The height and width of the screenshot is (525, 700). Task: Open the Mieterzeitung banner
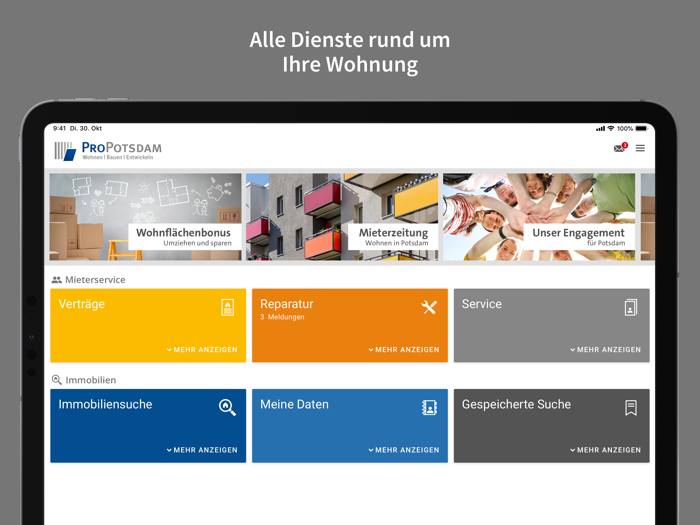pyautogui.click(x=342, y=217)
